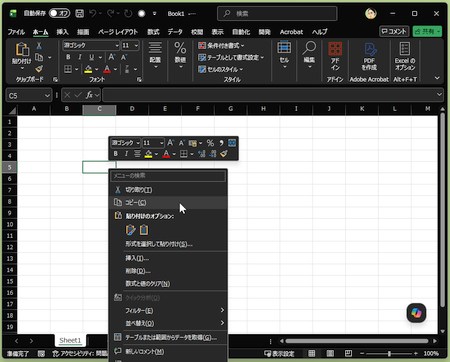Screen dimensions: 450x362
Task: Select 切り取り(T) in the context menu
Action: tap(169, 190)
